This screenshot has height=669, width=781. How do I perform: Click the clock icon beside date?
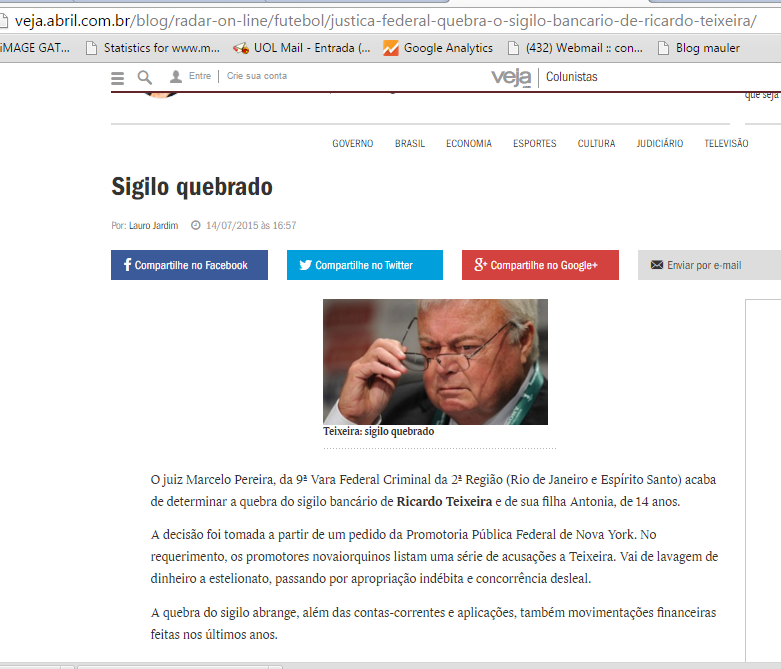196,225
